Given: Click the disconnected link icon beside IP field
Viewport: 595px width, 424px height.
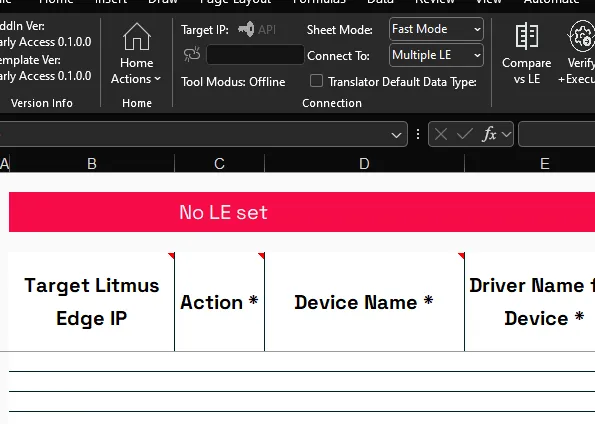Looking at the screenshot, I should click(192, 55).
